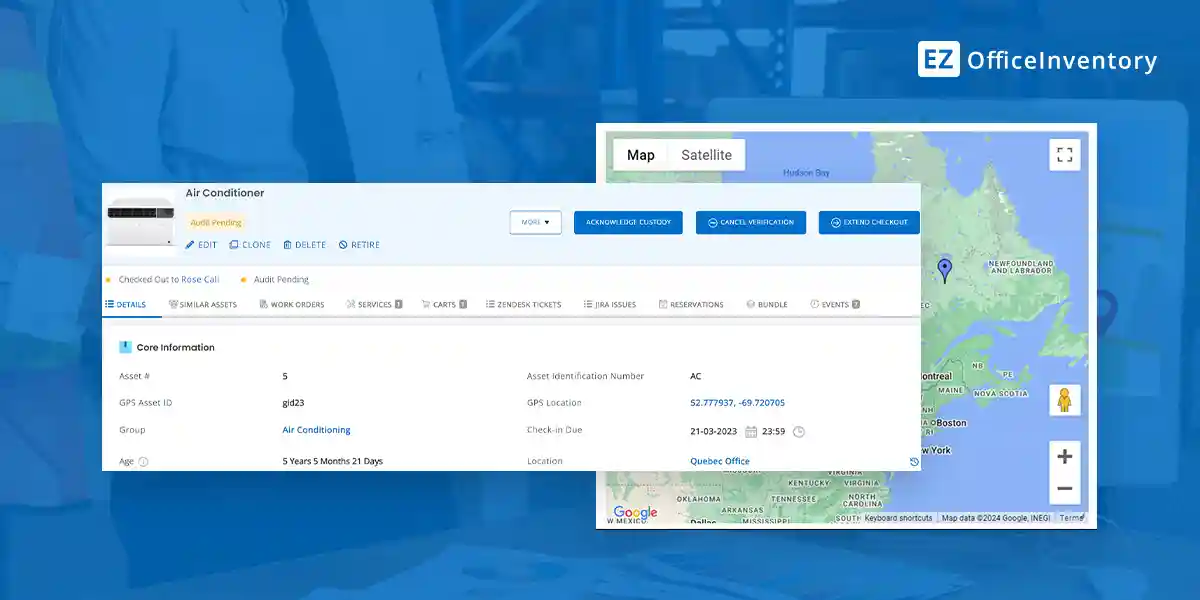Click the Extend Checkout button
The image size is (1200, 600).
pyautogui.click(x=869, y=222)
